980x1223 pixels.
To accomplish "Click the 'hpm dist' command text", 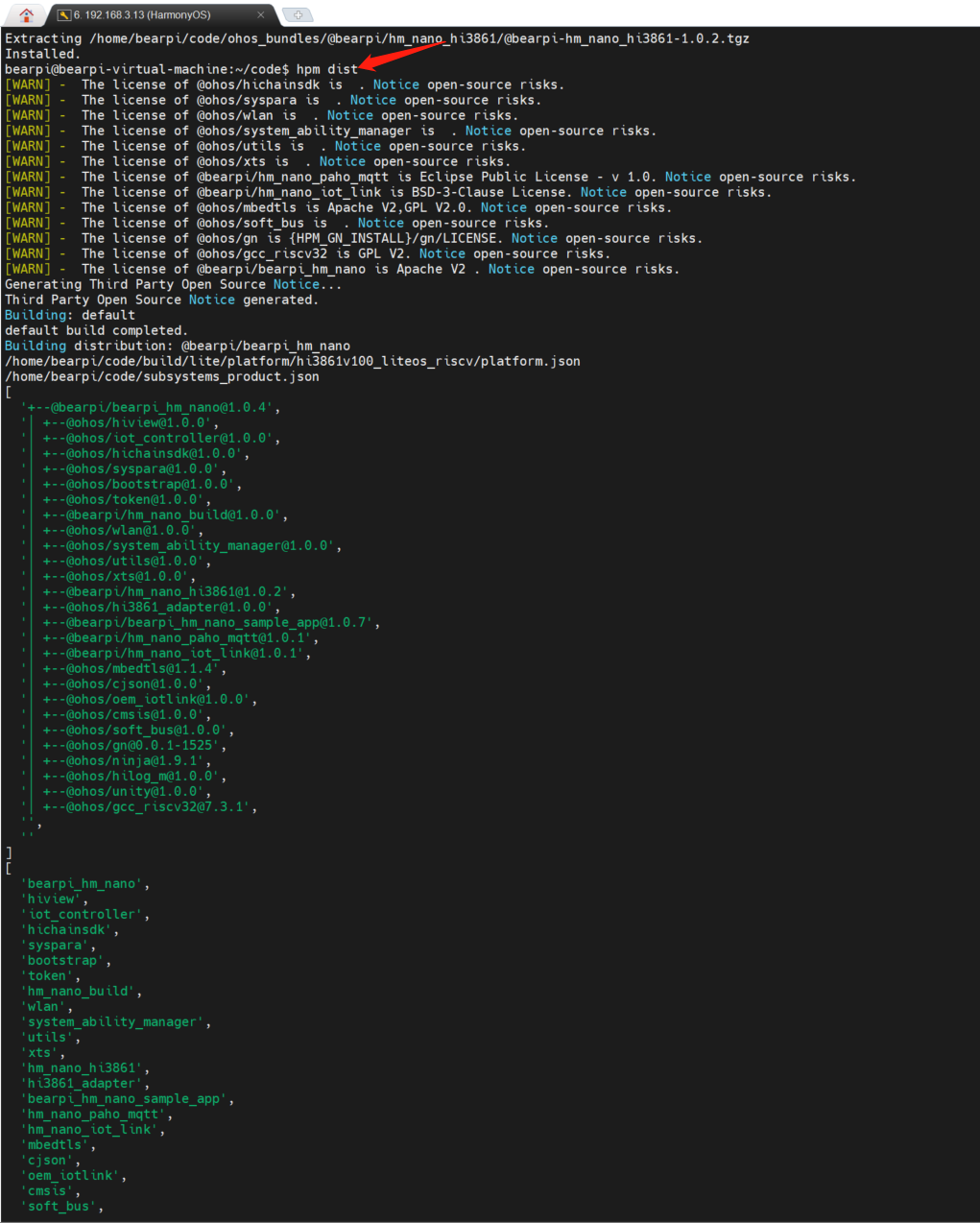I will (326, 69).
